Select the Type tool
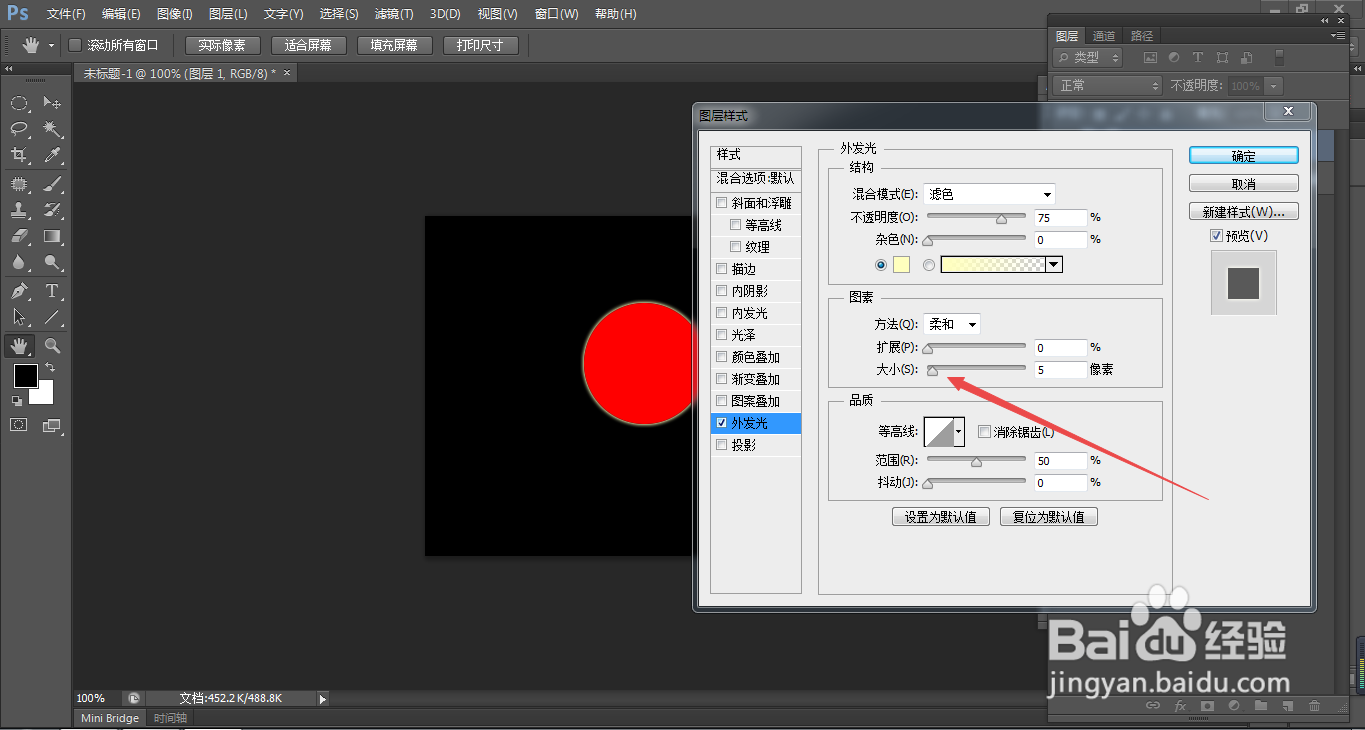 coord(52,291)
